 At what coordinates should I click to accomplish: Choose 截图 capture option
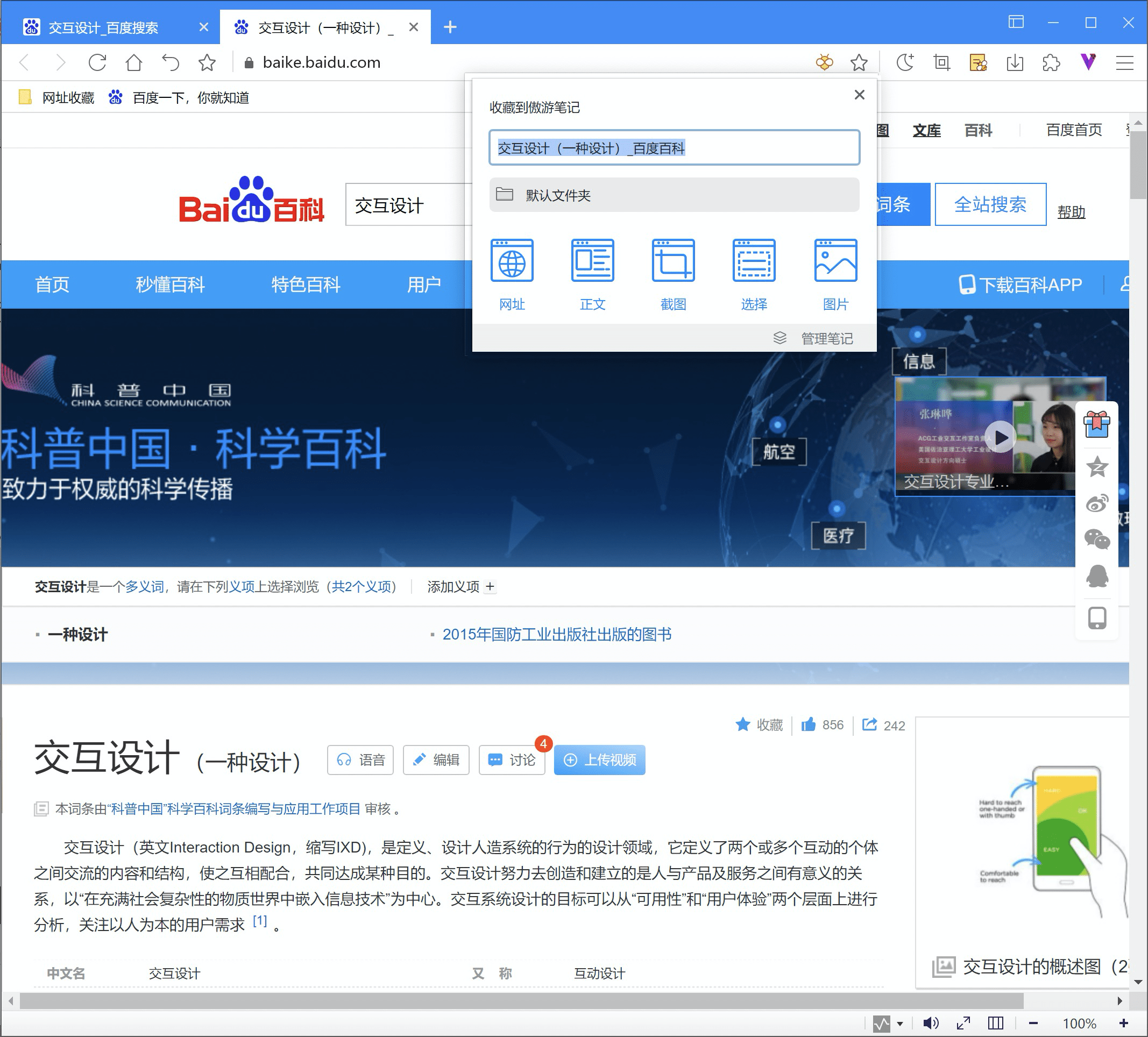pyautogui.click(x=673, y=275)
